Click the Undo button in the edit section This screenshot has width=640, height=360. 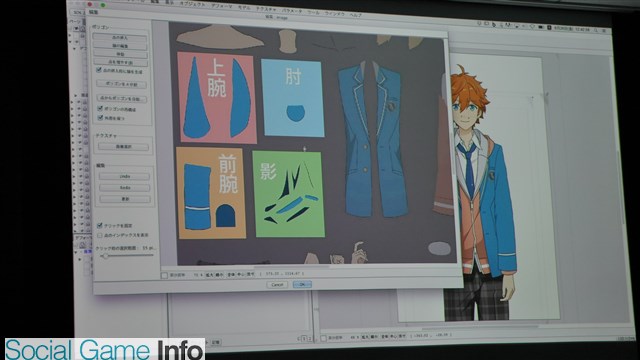point(124,176)
